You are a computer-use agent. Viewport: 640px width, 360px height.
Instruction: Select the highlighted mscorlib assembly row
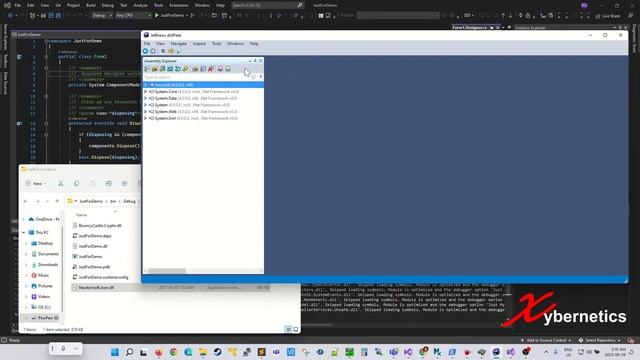coord(203,85)
